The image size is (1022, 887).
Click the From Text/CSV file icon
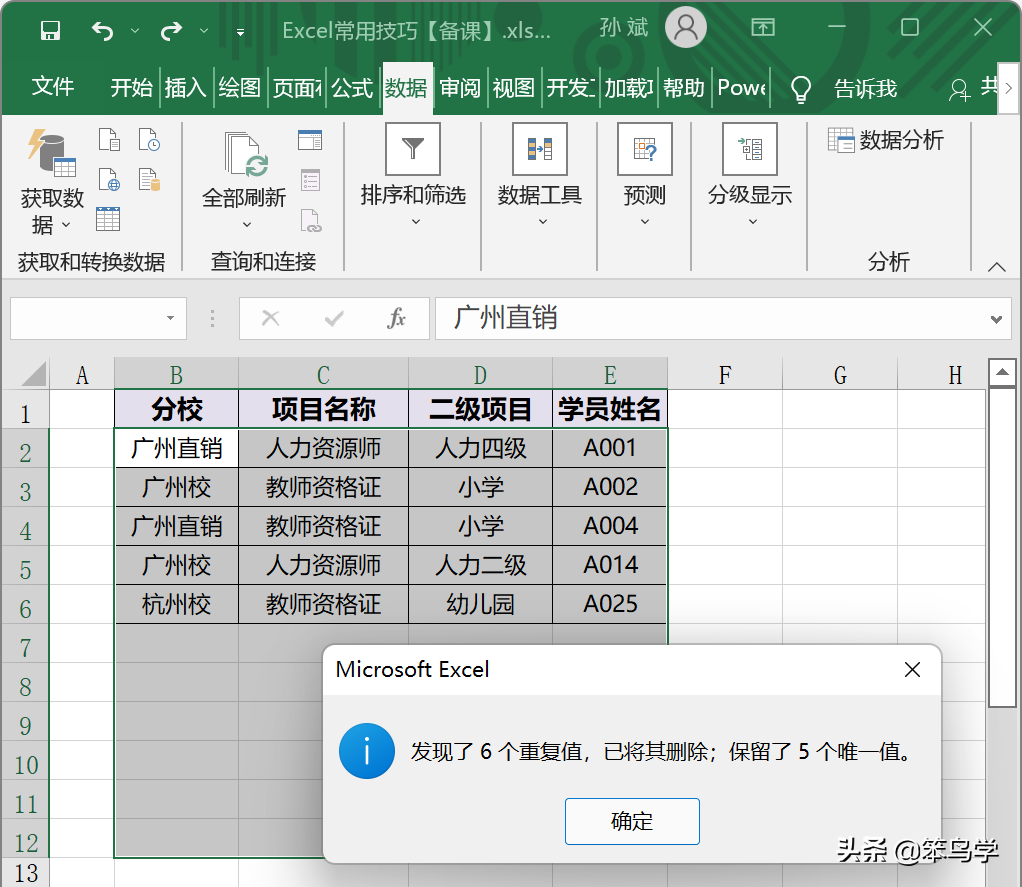(110, 139)
